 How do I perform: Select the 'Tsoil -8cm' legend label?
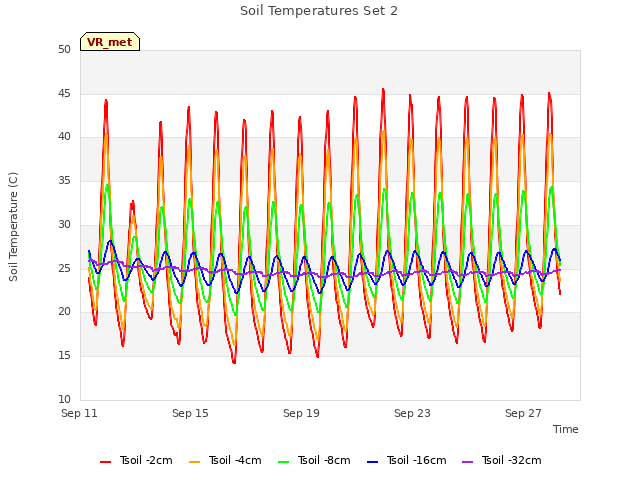coord(324,460)
